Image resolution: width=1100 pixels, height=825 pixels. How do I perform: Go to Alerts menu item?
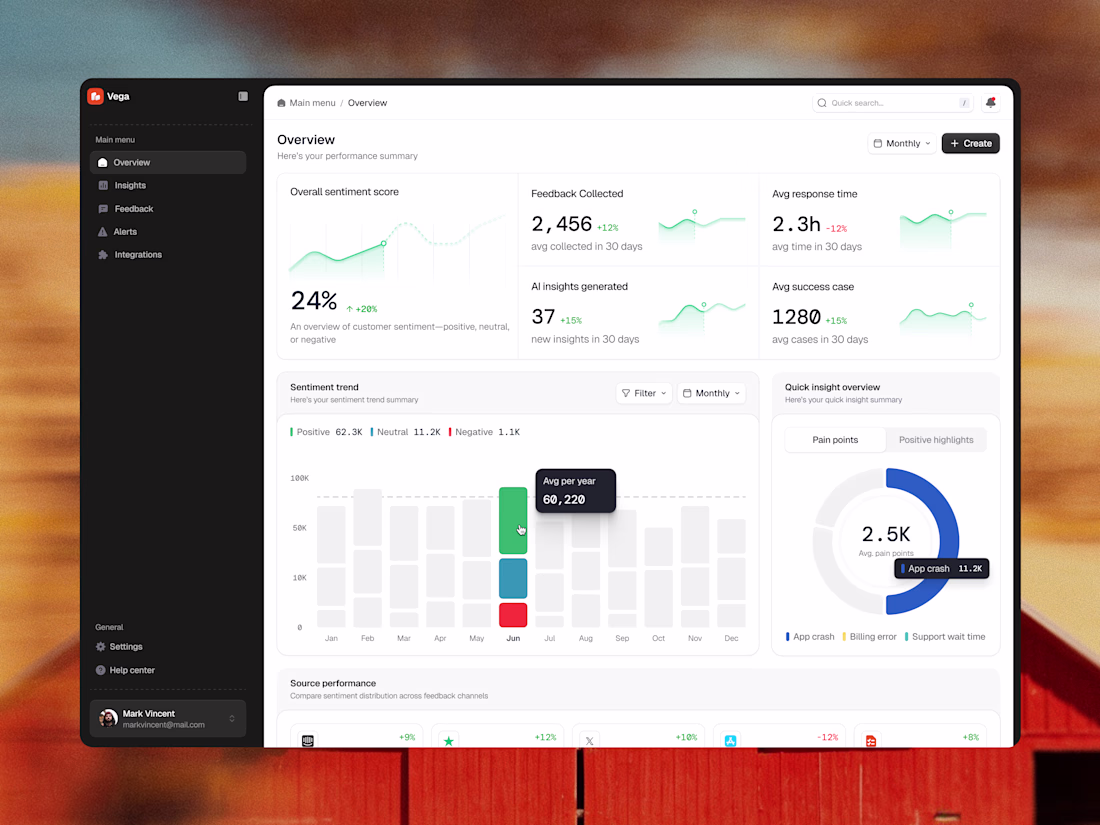[x=168, y=232]
